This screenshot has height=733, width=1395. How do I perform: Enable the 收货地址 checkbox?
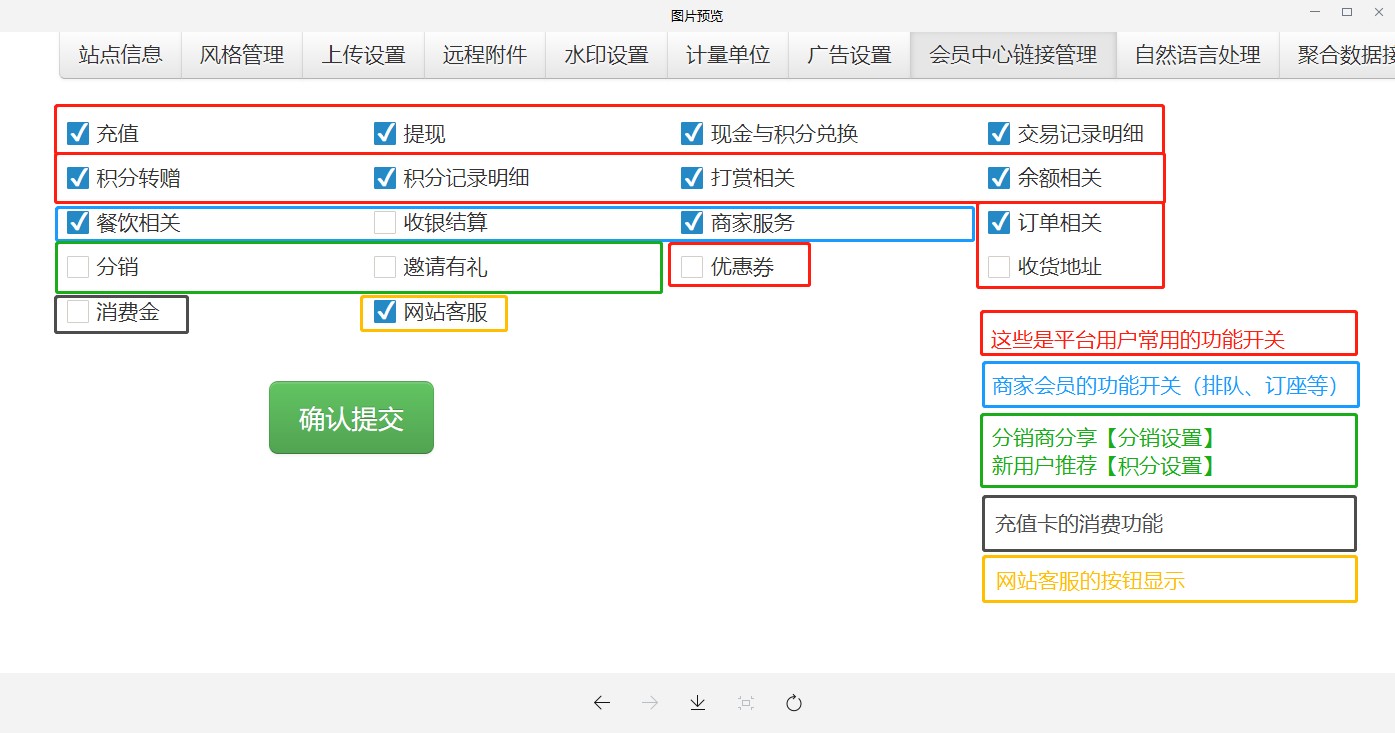click(x=999, y=267)
